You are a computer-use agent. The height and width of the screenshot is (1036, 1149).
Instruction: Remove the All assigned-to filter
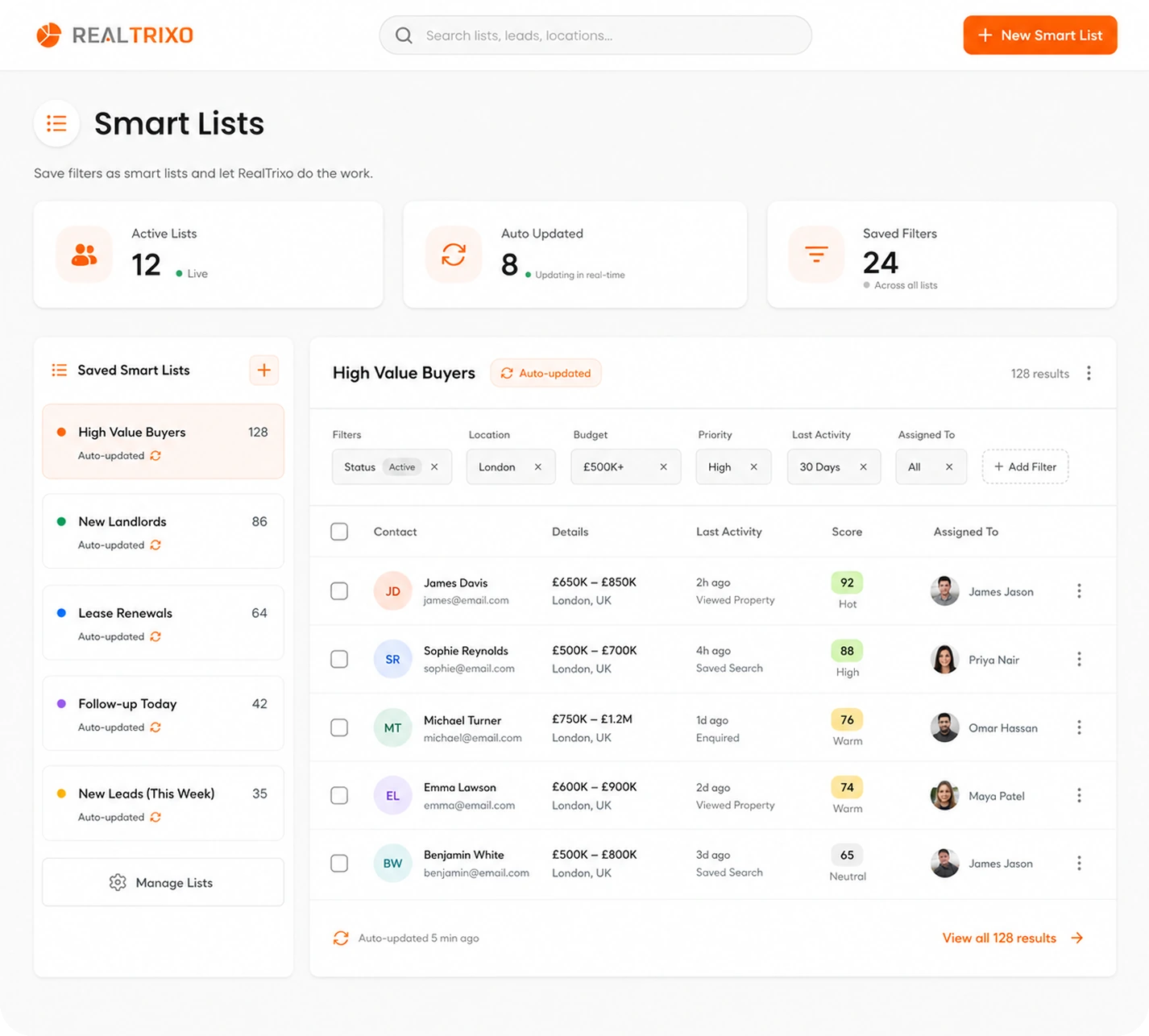click(949, 467)
